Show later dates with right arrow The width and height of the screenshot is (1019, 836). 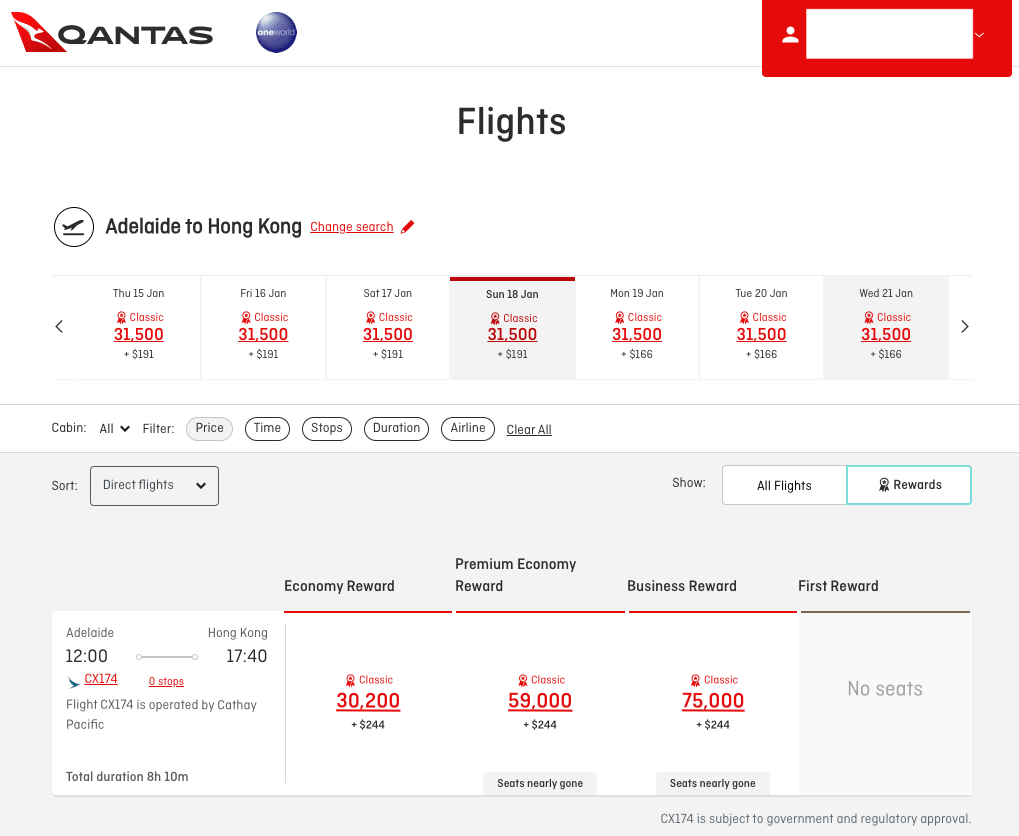(x=964, y=326)
